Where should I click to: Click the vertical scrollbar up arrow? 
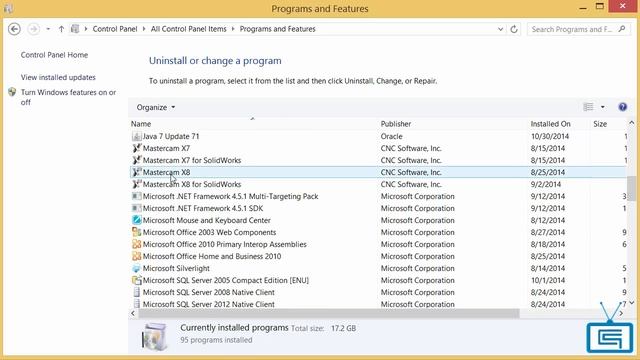point(631,122)
